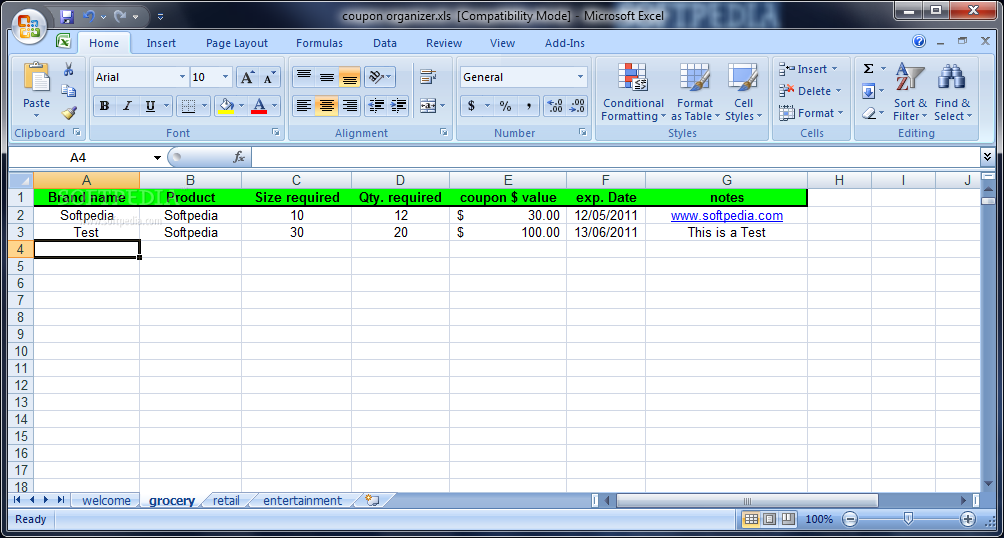Image resolution: width=1004 pixels, height=538 pixels.
Task: Toggle Italic formatting
Action: point(127,106)
